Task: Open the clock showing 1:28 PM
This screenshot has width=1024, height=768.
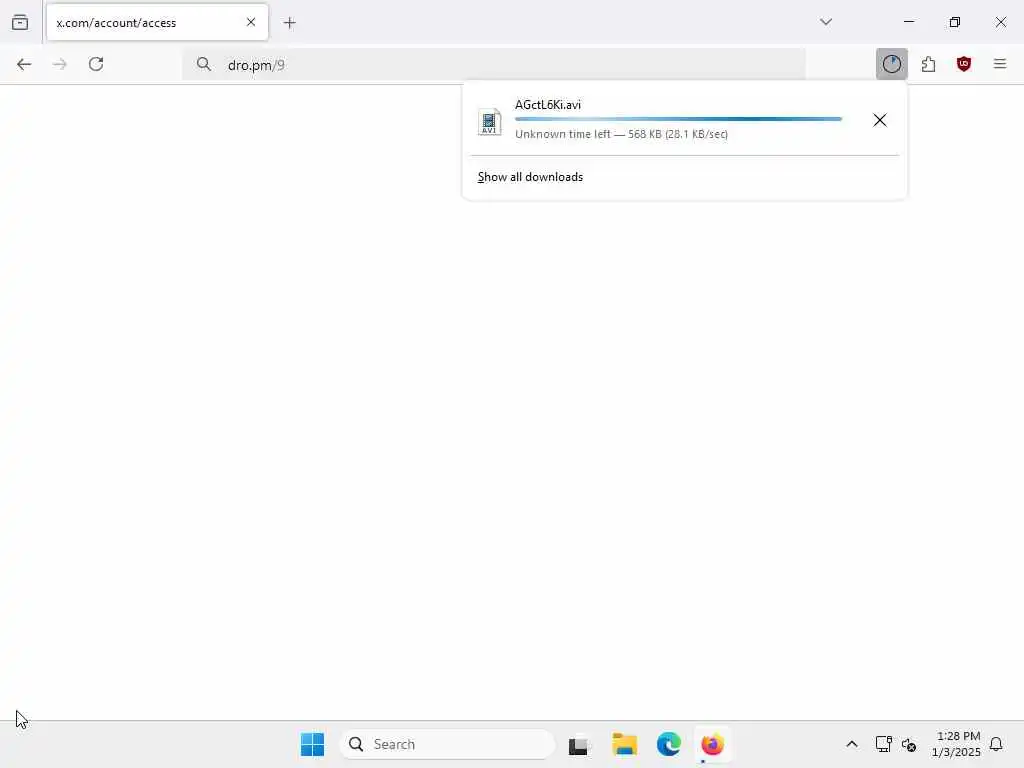Action: (x=956, y=744)
